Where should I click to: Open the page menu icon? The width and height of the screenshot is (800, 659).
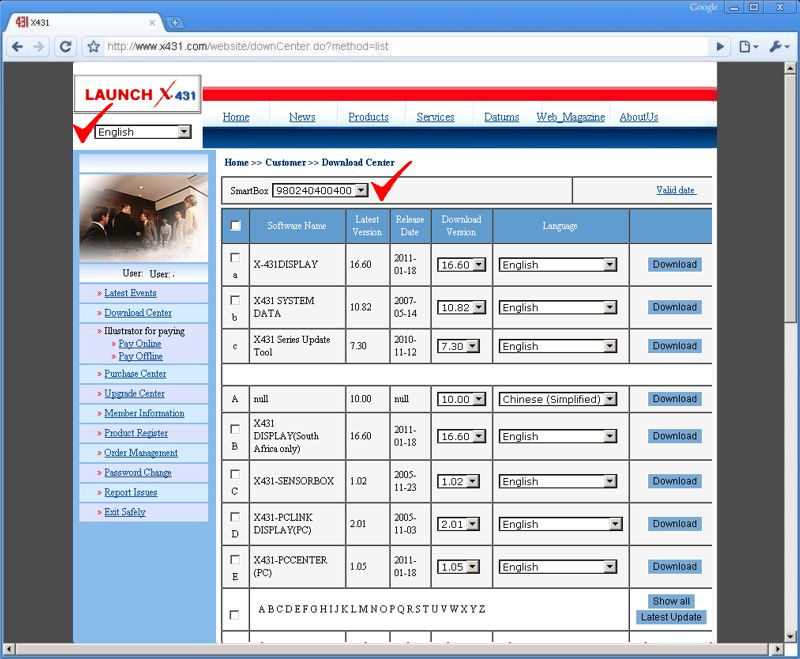point(748,47)
